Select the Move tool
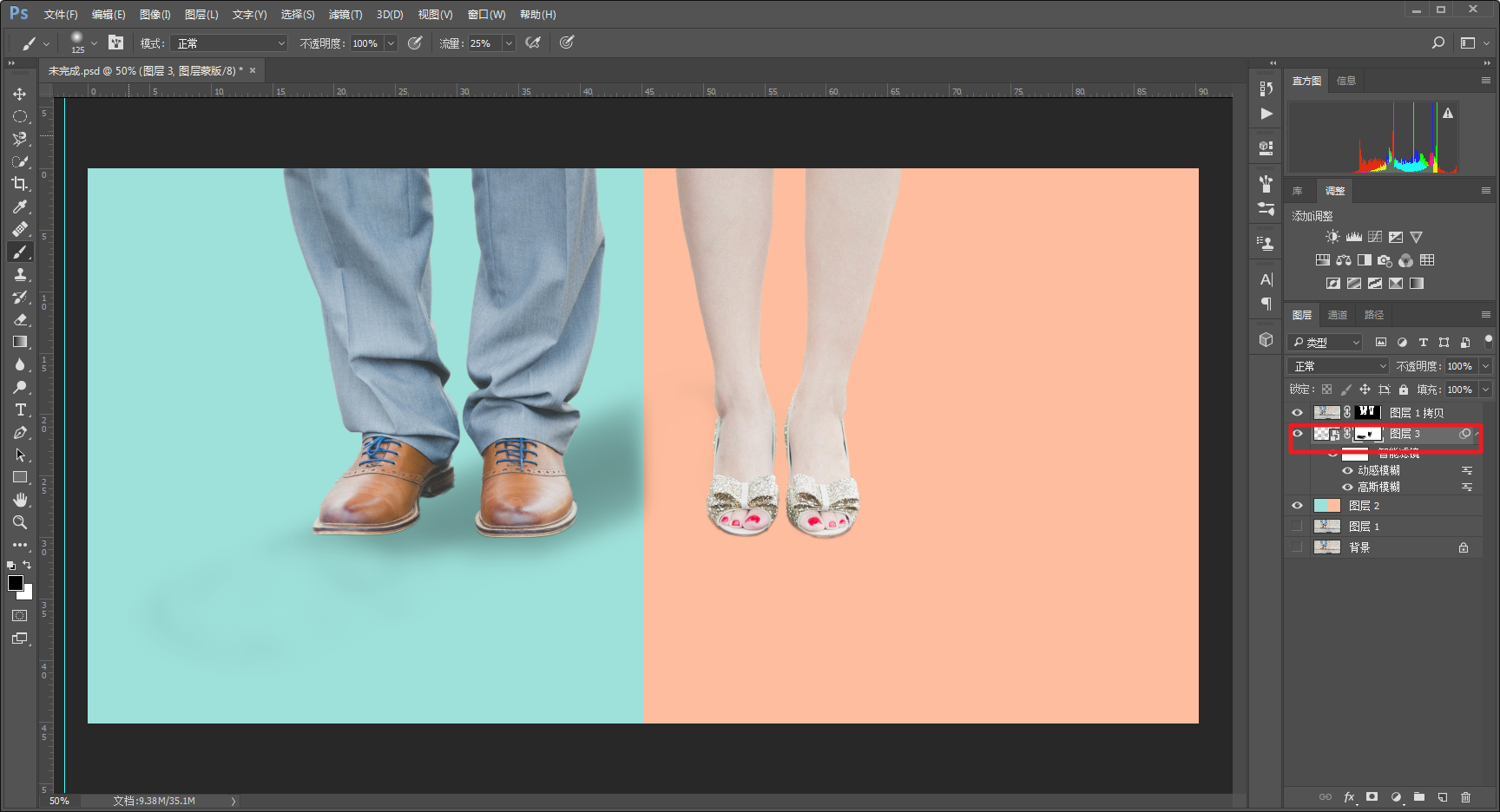The height and width of the screenshot is (812, 1500). [x=19, y=94]
